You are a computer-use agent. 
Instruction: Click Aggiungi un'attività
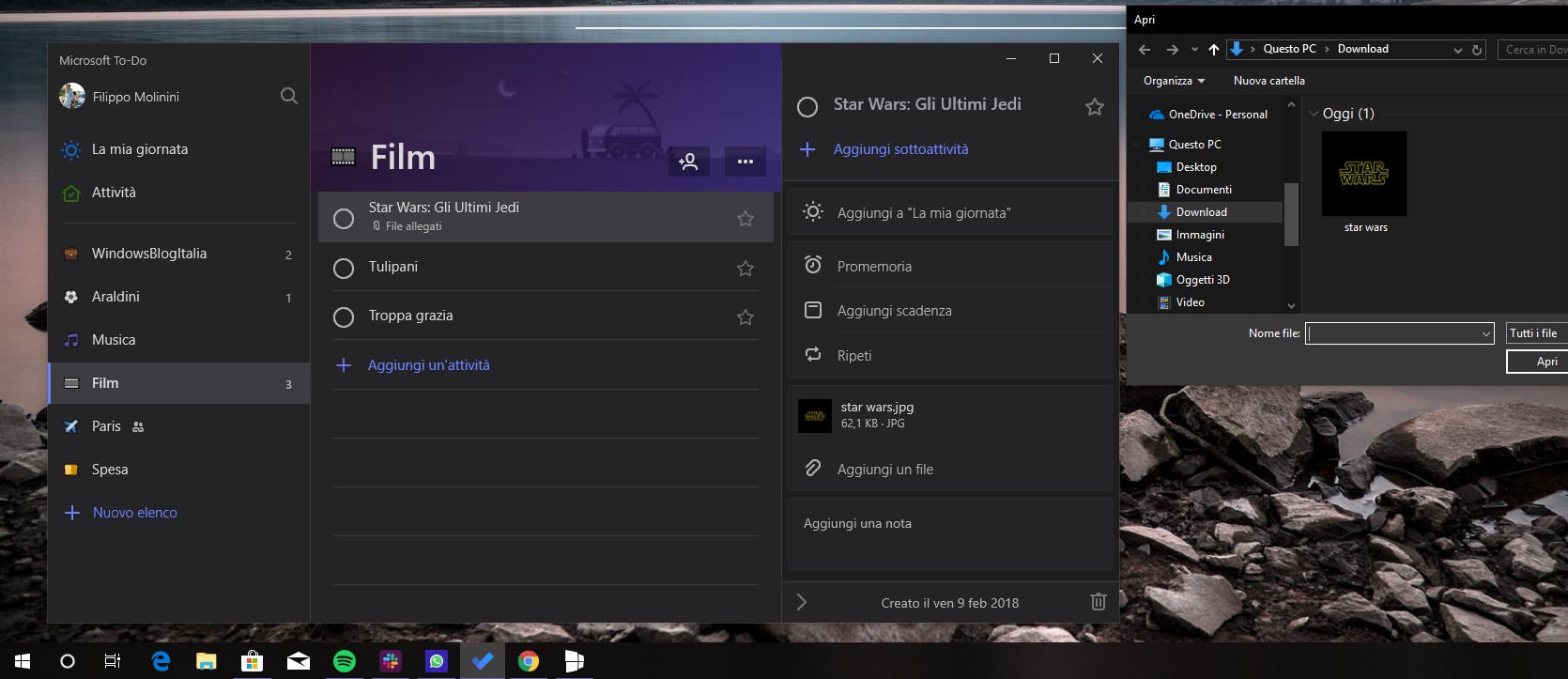click(x=428, y=365)
